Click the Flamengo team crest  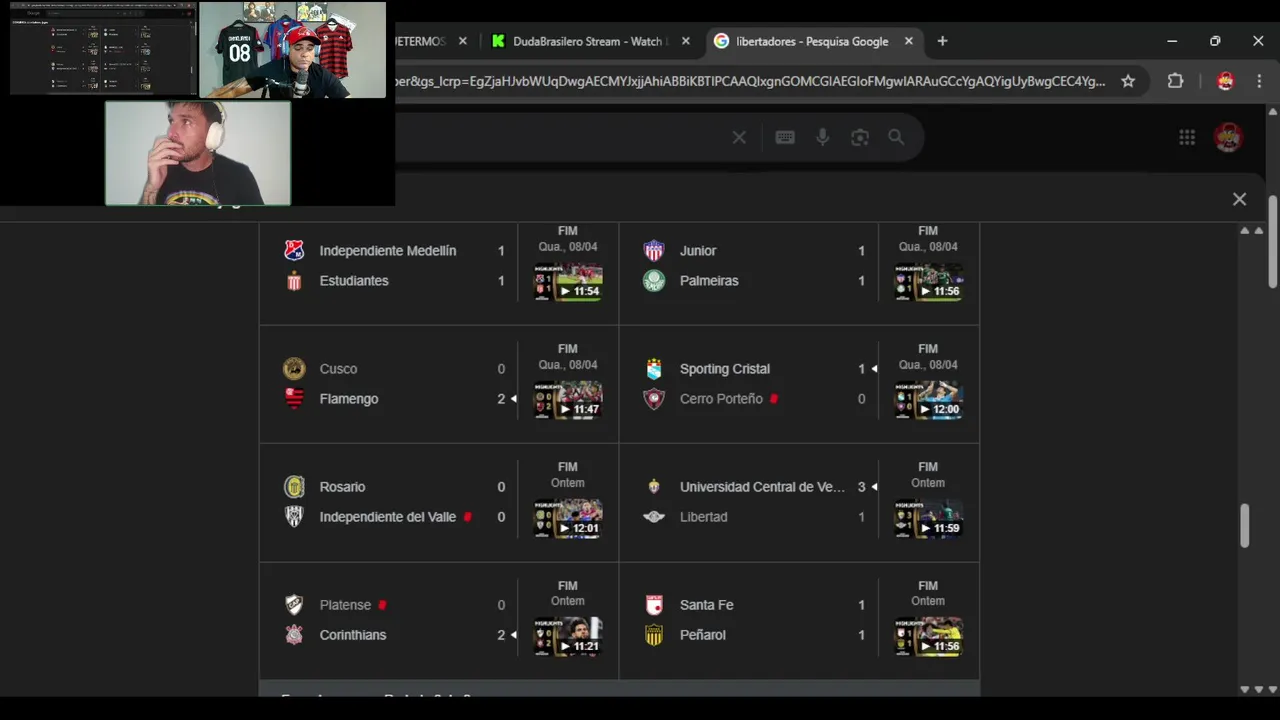coord(294,399)
